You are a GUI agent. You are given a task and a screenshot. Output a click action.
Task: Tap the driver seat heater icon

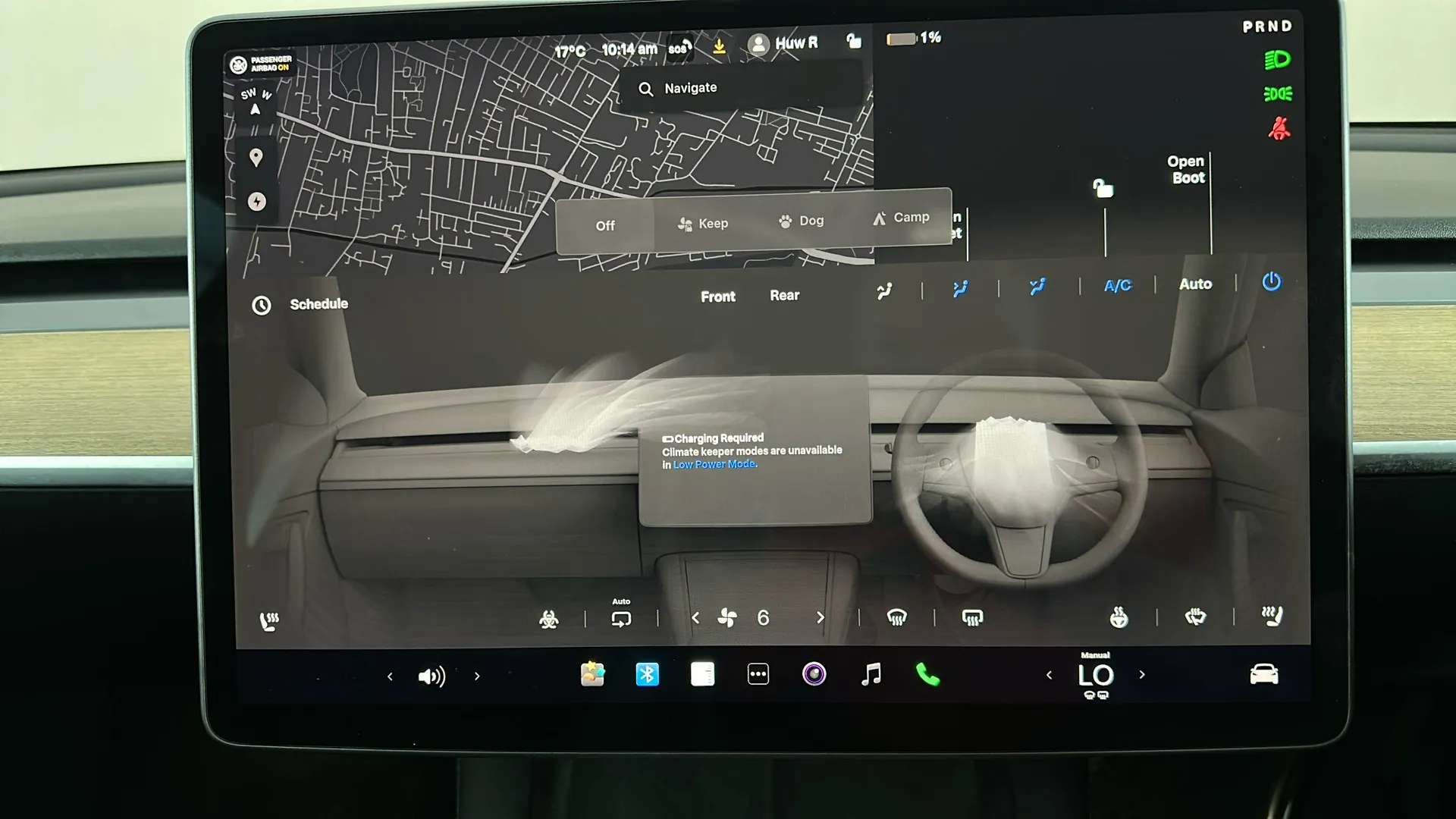(1272, 615)
